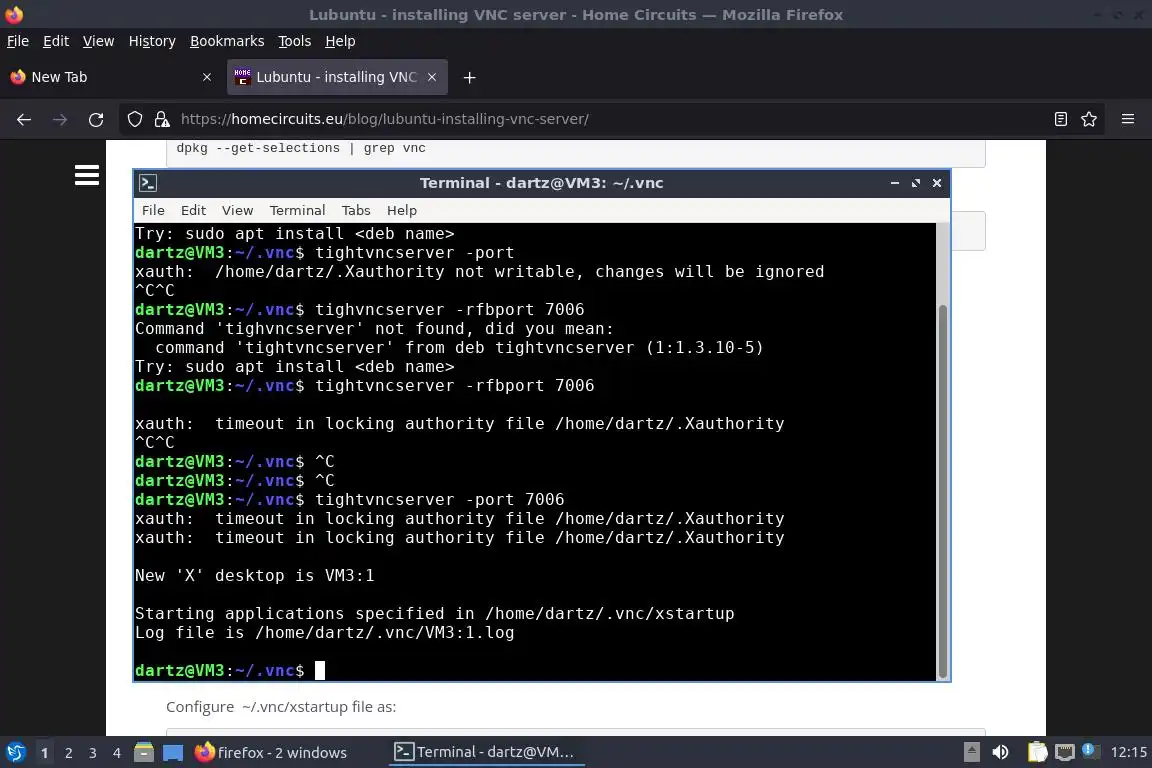Open the Terminal menu in terminal window

[x=297, y=210]
